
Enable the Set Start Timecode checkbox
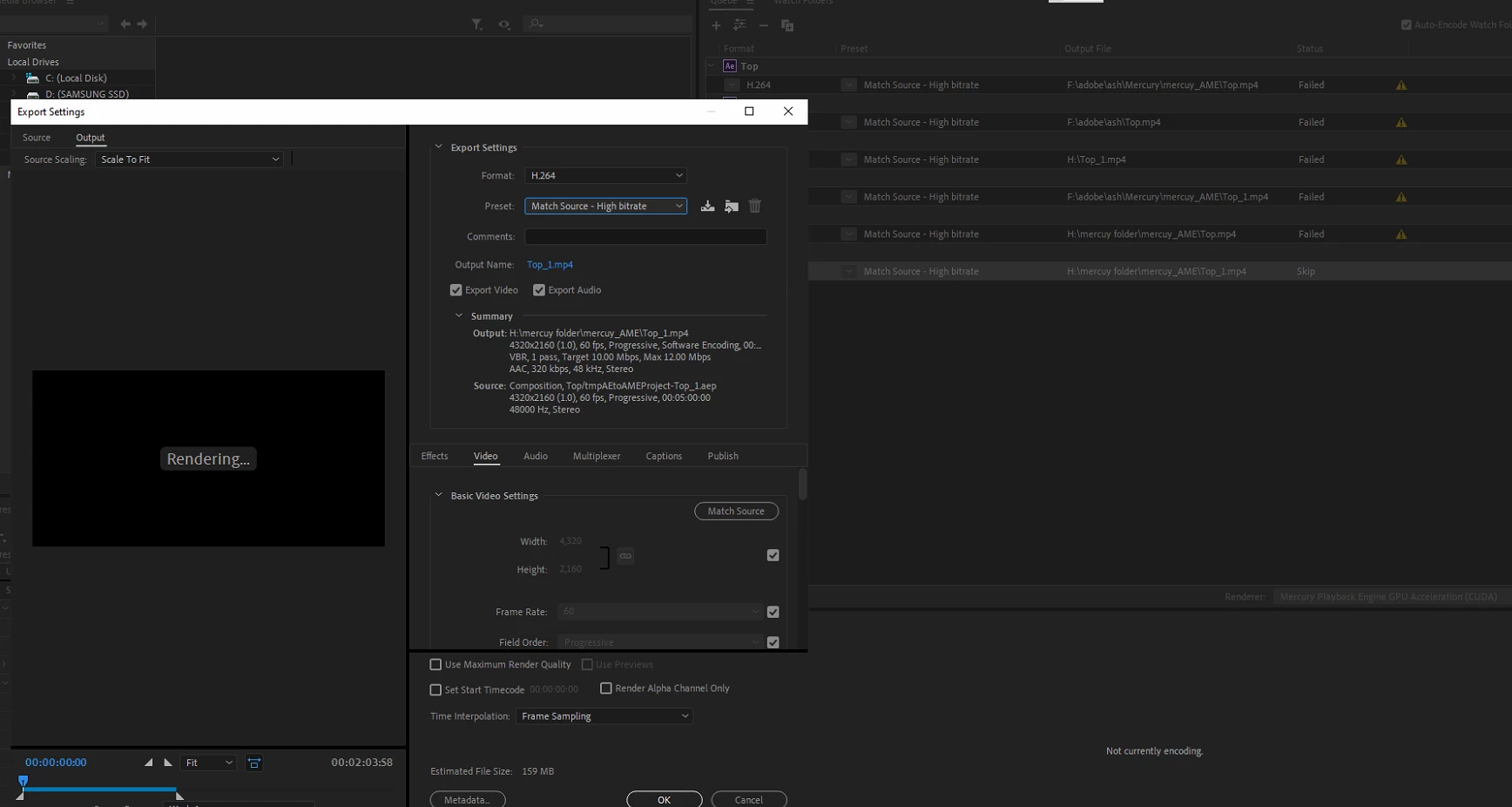(x=435, y=690)
